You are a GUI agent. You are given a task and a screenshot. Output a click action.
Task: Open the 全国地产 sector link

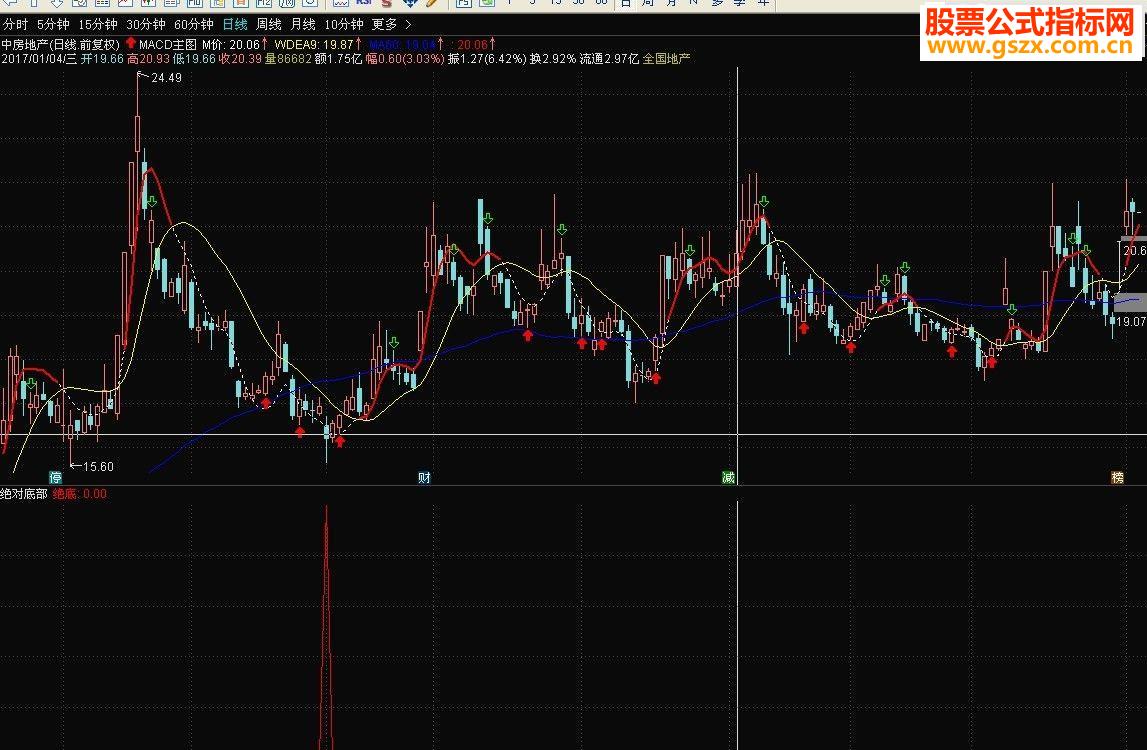(666, 59)
